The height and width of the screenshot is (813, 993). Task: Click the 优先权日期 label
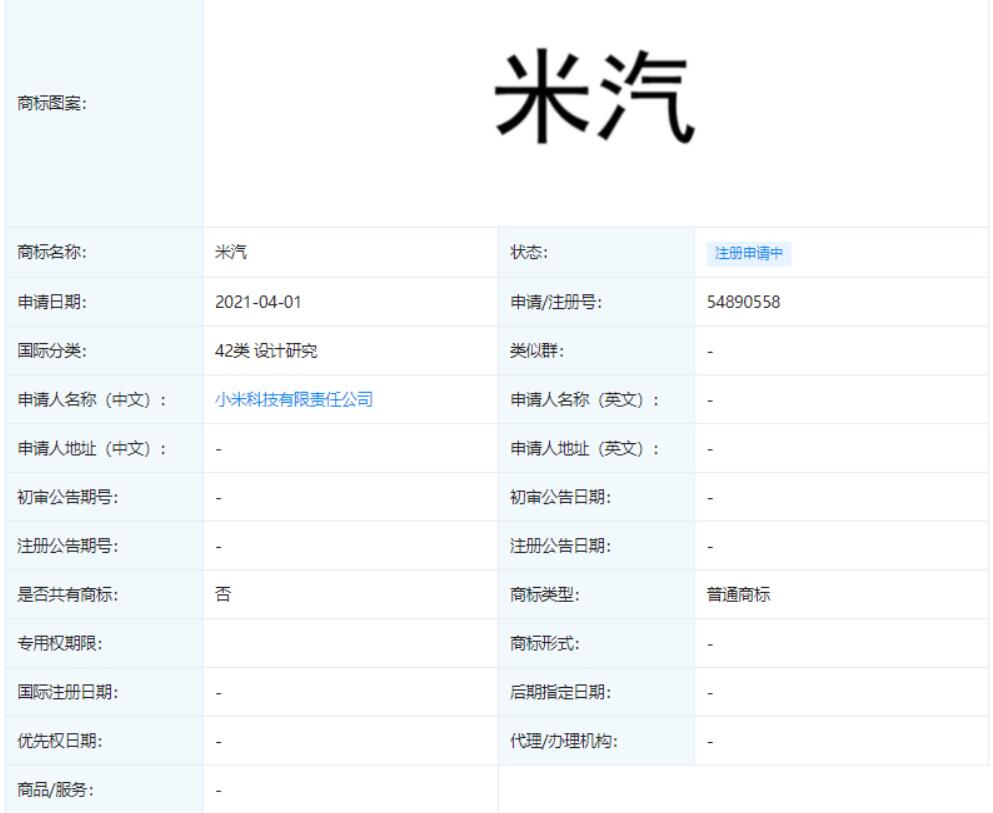(60, 741)
